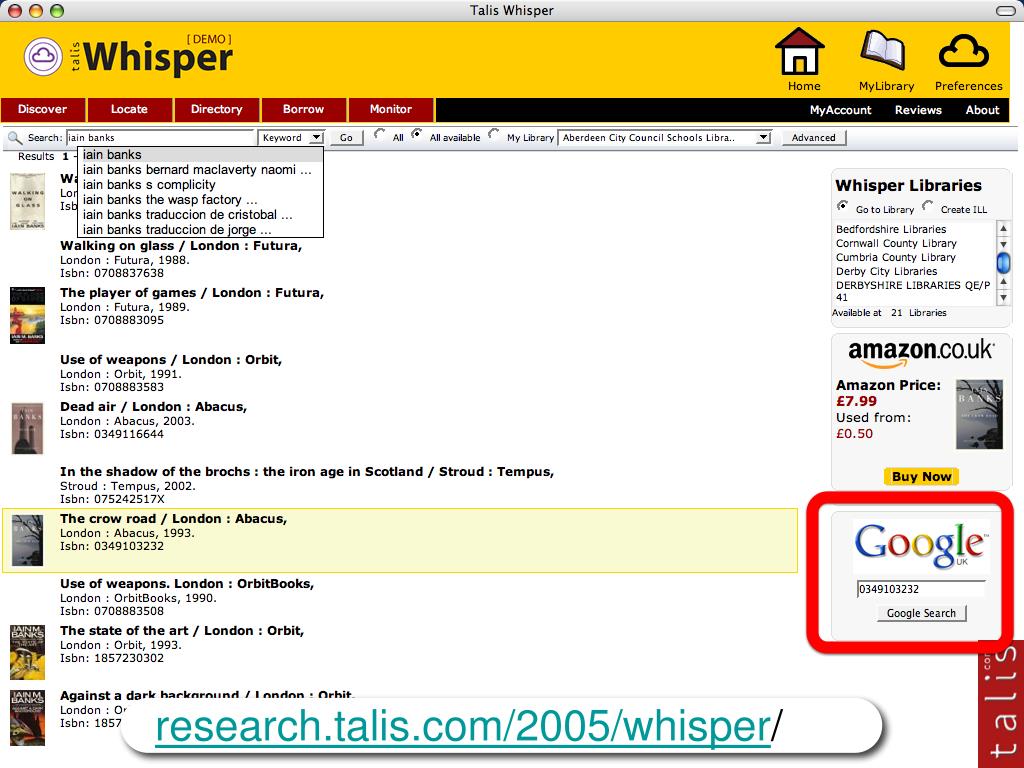
Task: Open the Keyword search type dropdown
Action: point(291,138)
